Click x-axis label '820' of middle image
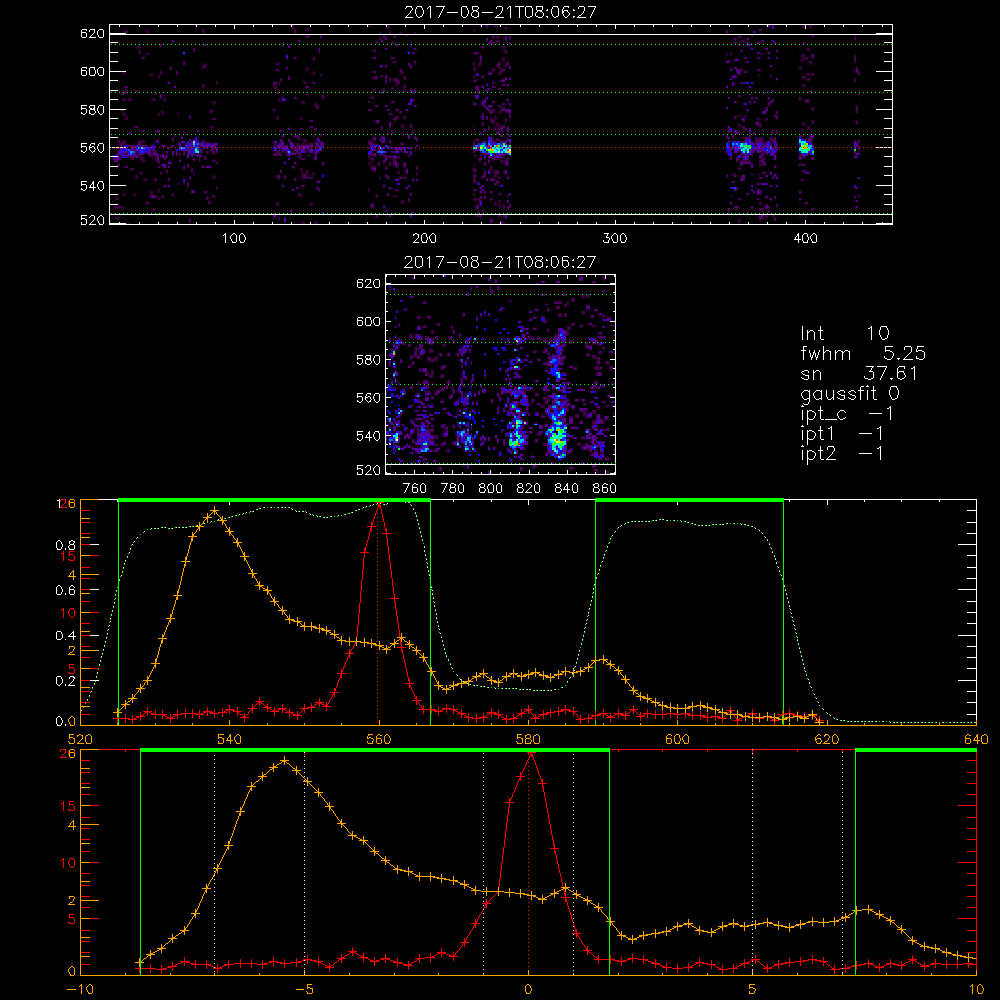 point(529,489)
